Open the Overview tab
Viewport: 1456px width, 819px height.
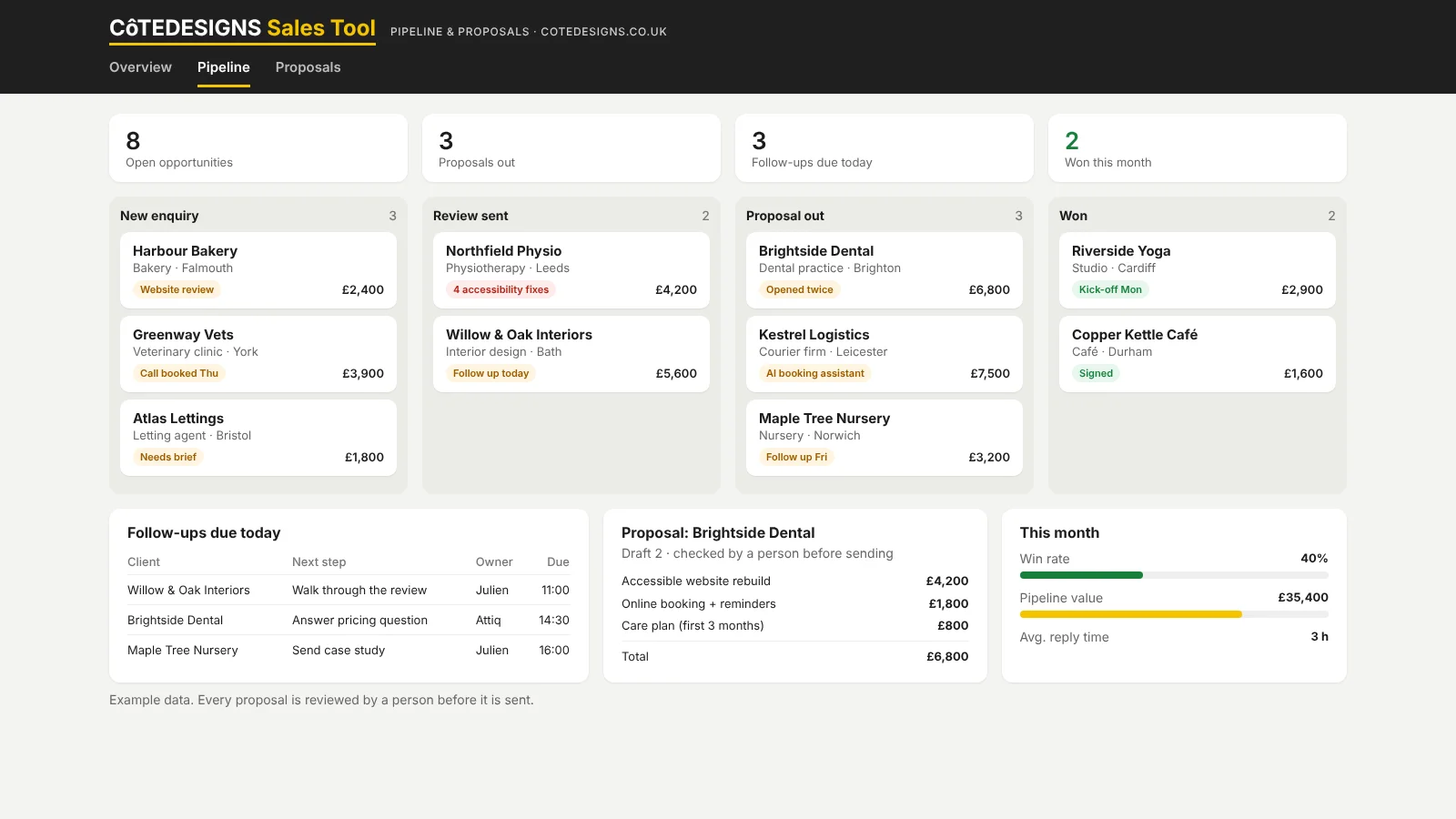click(x=140, y=67)
